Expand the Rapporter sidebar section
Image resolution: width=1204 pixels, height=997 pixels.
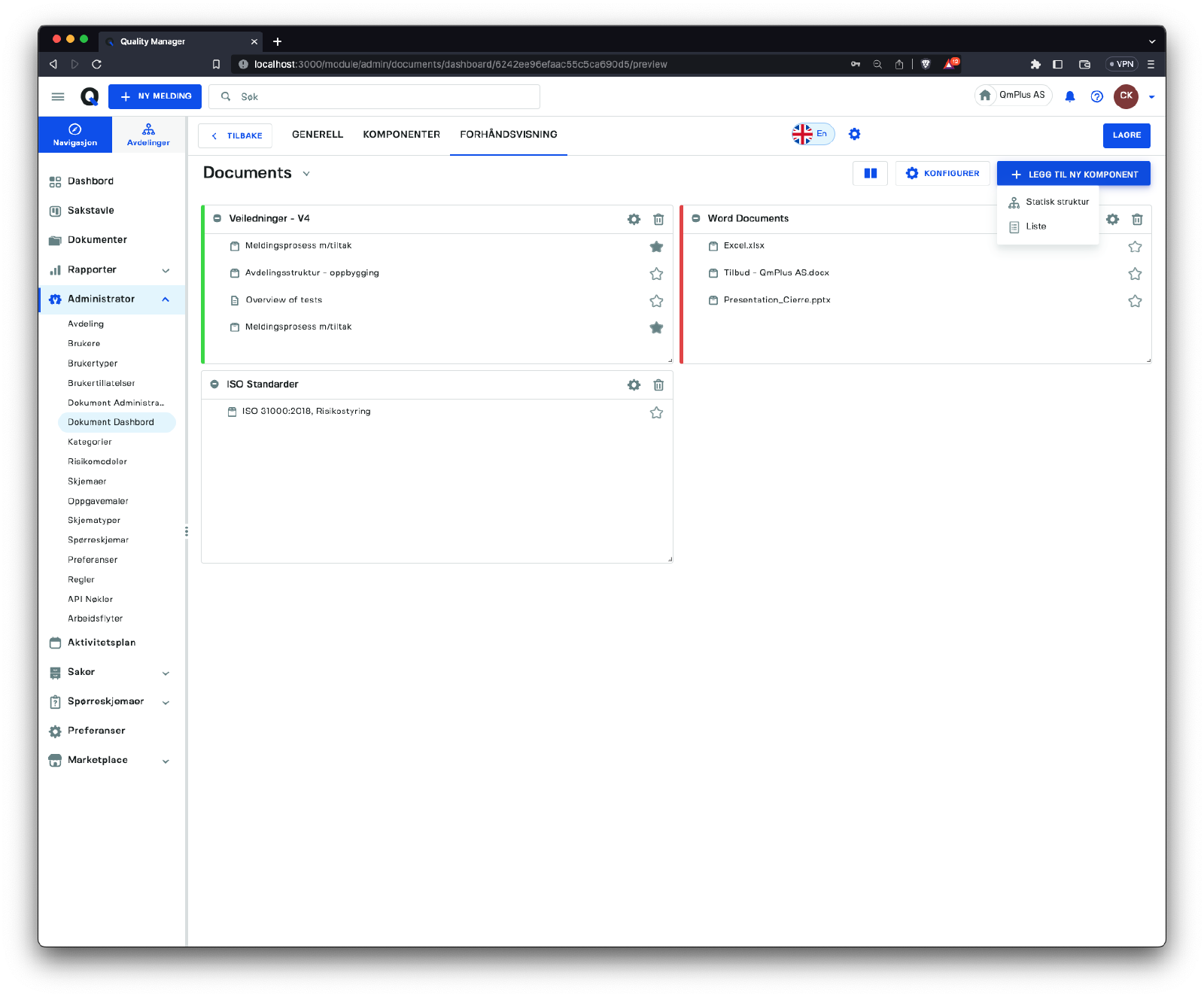[x=166, y=270]
